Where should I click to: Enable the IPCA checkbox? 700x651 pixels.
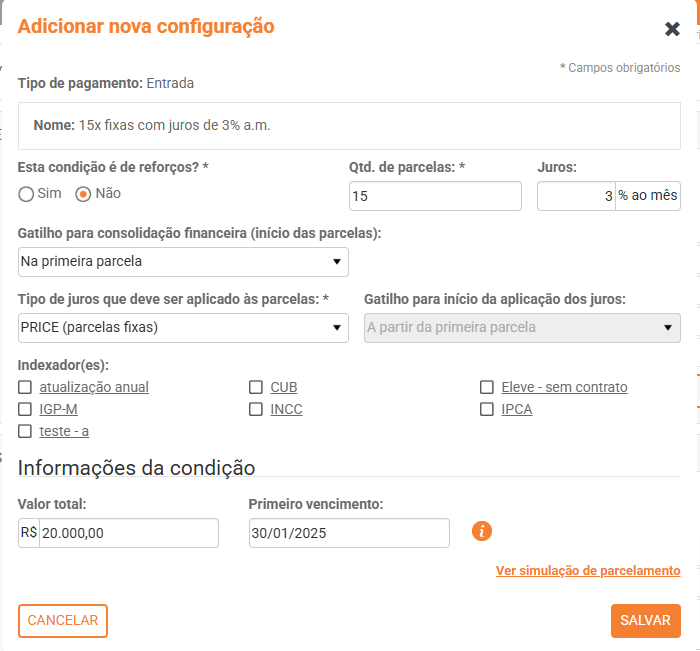click(487, 409)
